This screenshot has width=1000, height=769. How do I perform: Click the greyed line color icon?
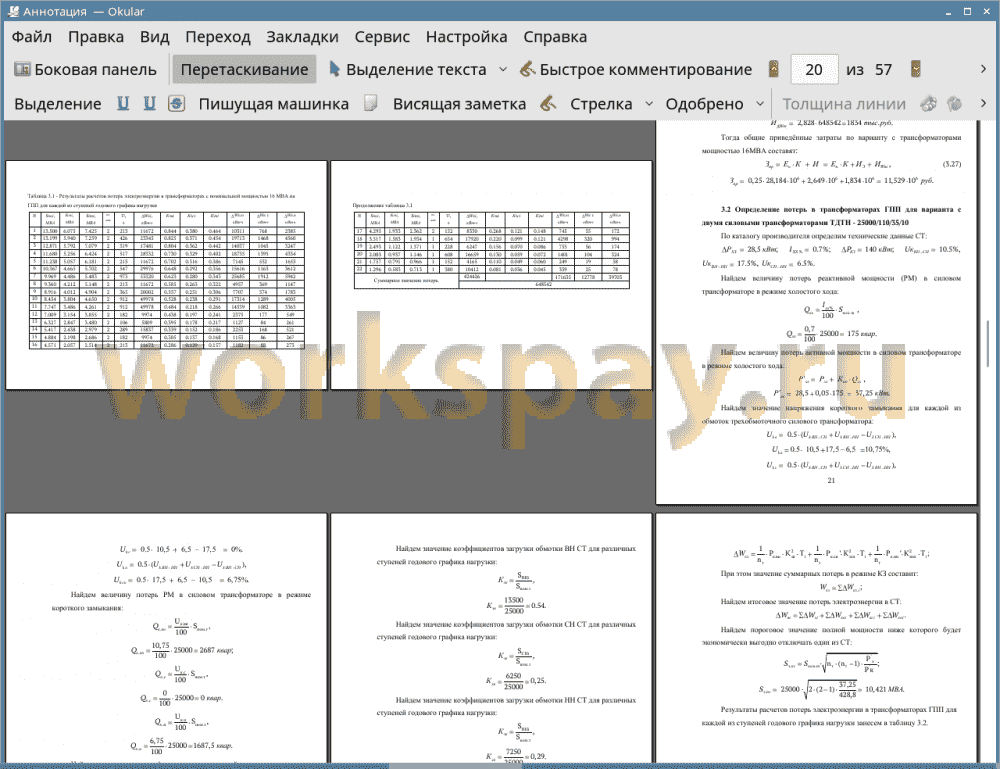929,103
